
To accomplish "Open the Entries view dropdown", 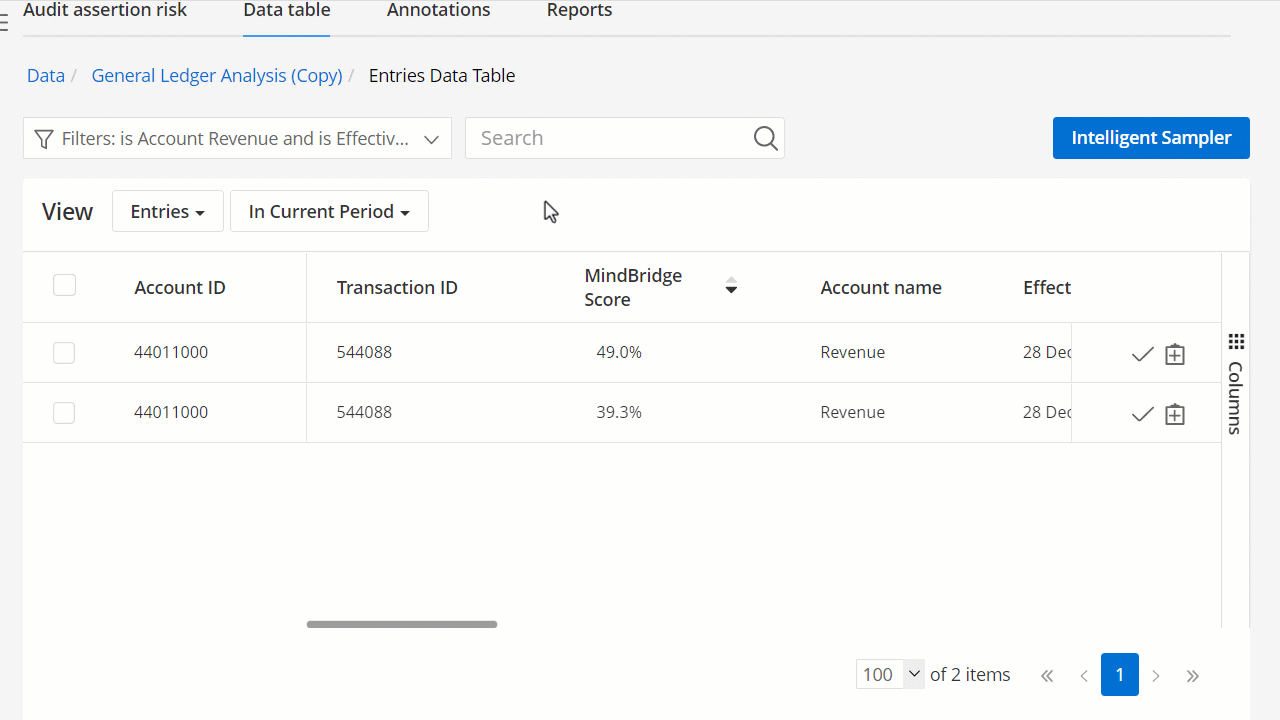I will 168,211.
